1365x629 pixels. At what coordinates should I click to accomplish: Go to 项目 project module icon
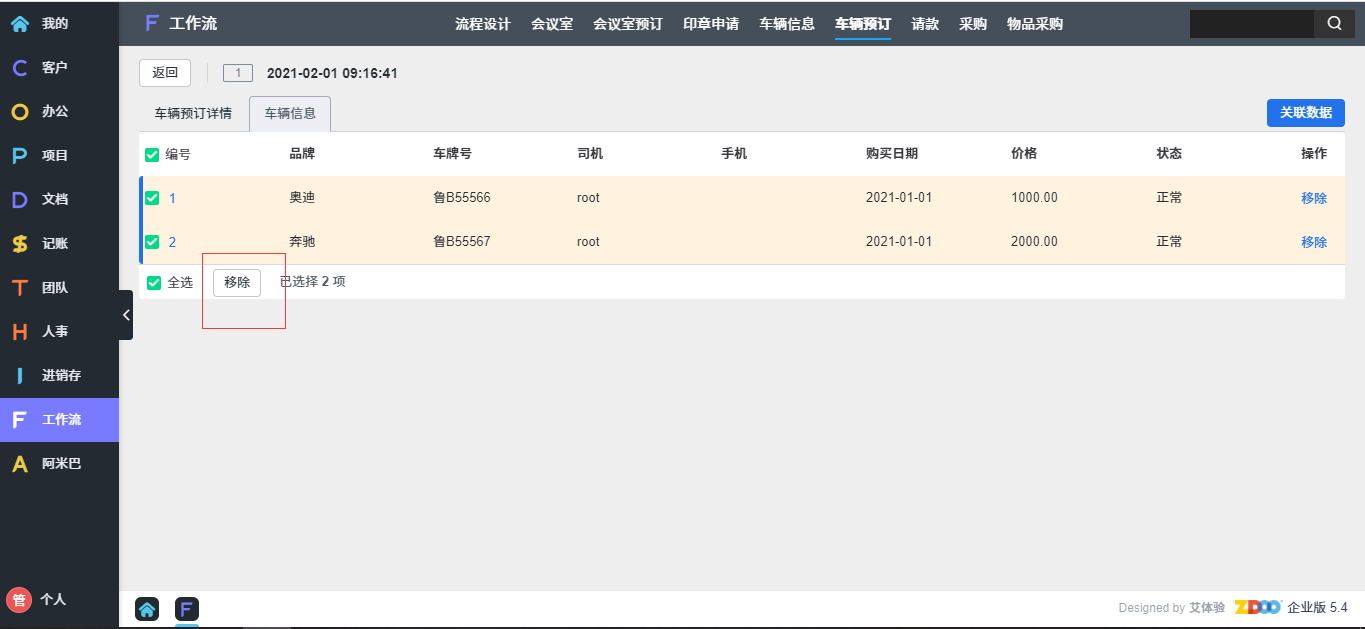19,156
